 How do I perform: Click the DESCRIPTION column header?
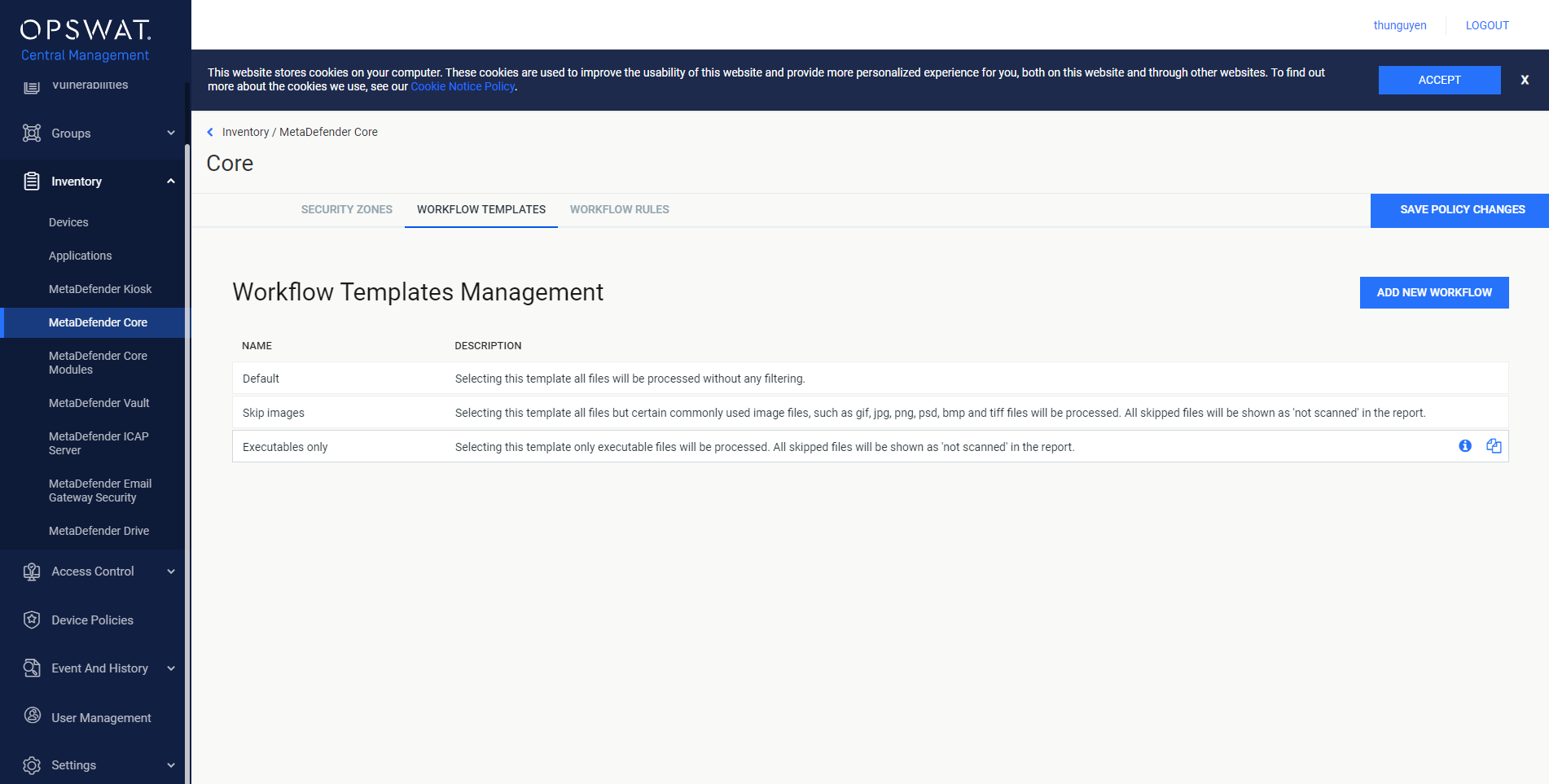pos(488,346)
